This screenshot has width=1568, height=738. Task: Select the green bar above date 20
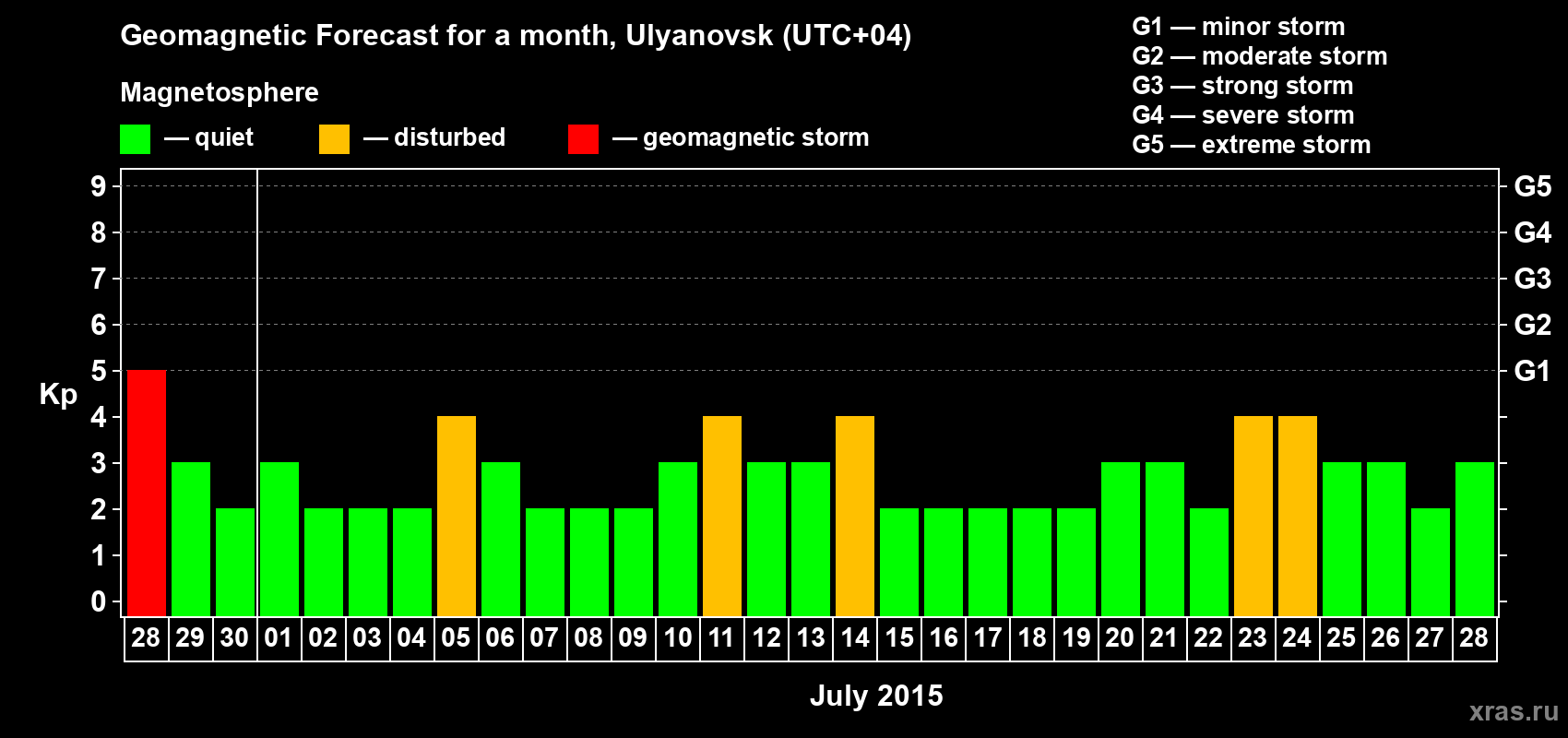tap(1121, 539)
